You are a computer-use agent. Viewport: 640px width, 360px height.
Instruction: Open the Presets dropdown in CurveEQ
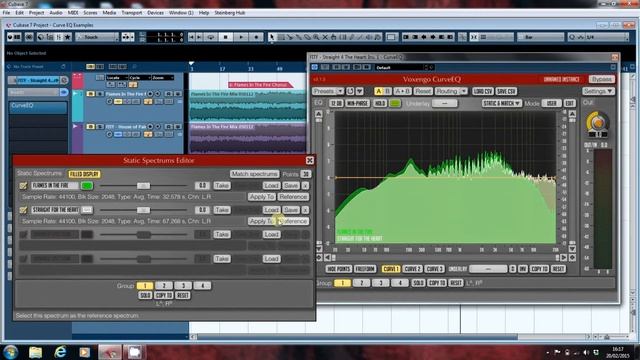[328, 91]
